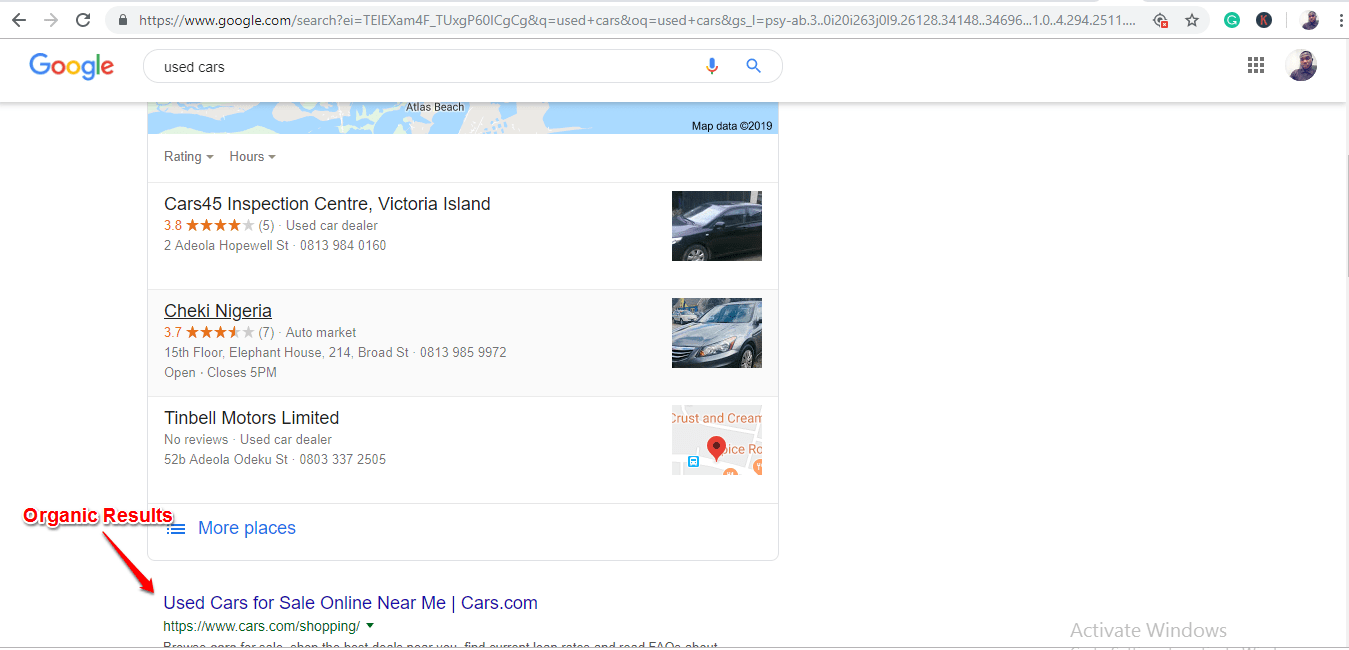1349x650 pixels.
Task: Click the Tinbell Motors map thumbnail
Action: pos(717,440)
